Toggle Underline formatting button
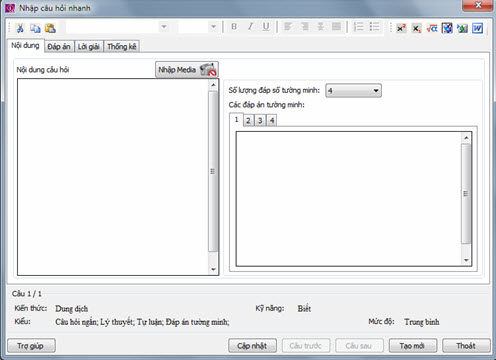496x360 pixels. pos(266,27)
